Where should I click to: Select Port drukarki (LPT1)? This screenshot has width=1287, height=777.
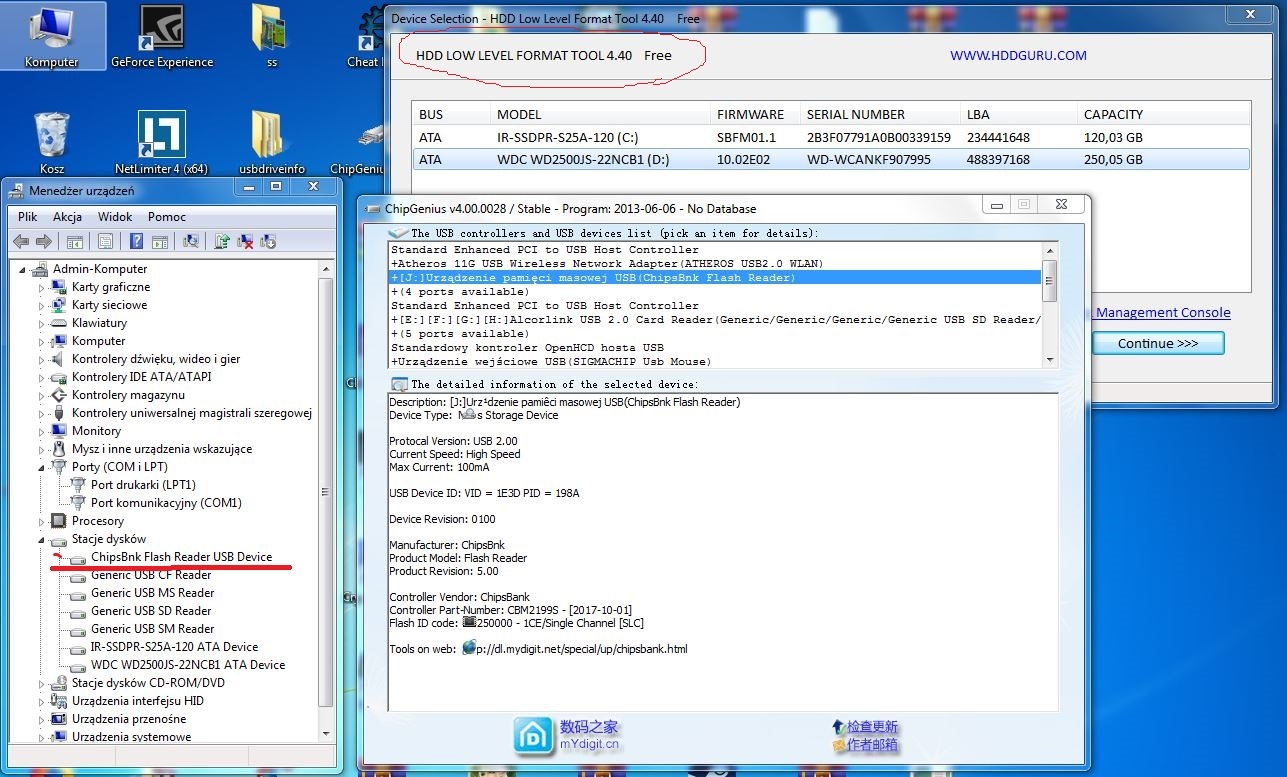143,485
